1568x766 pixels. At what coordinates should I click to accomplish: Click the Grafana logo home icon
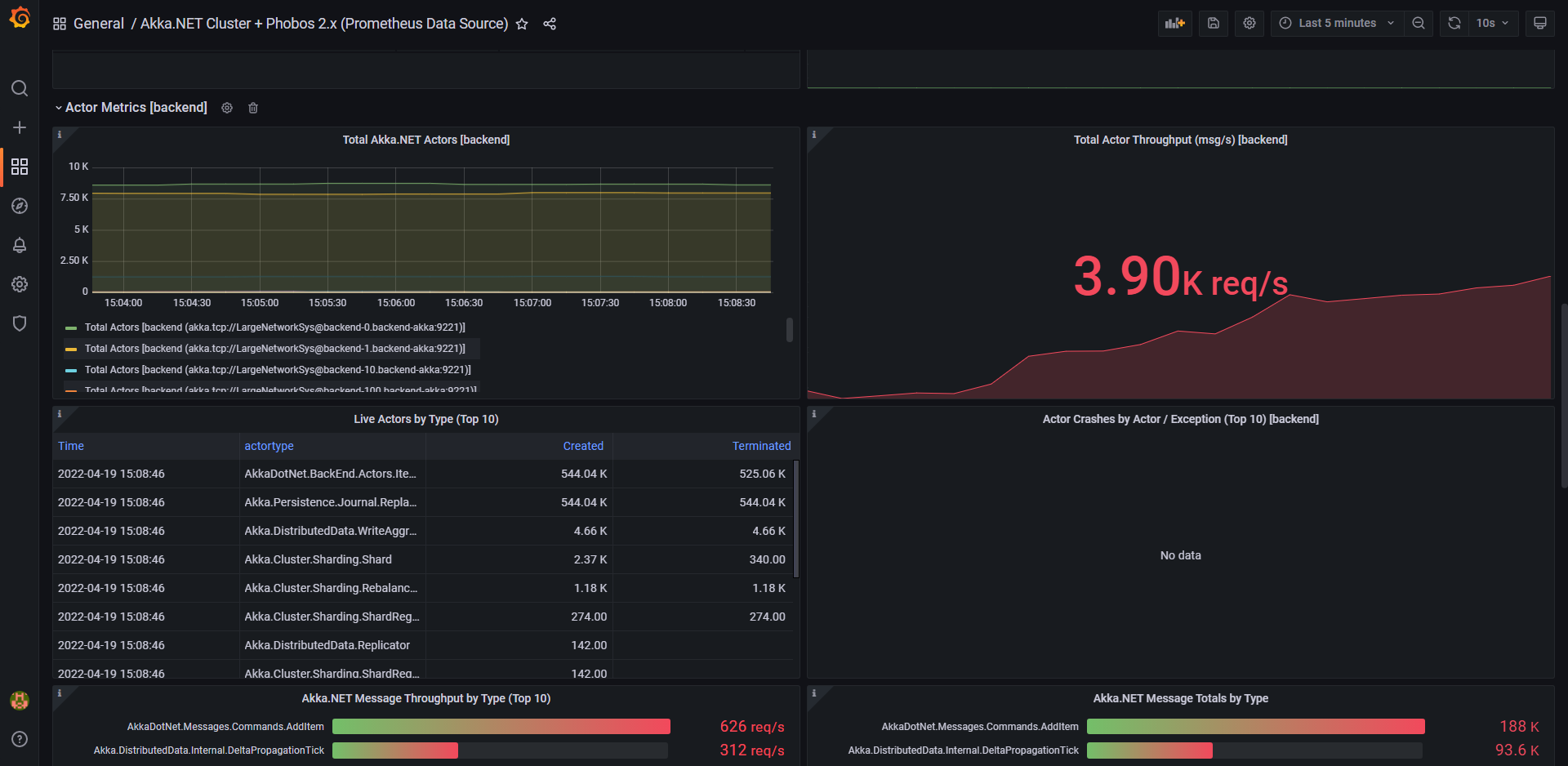(20, 18)
